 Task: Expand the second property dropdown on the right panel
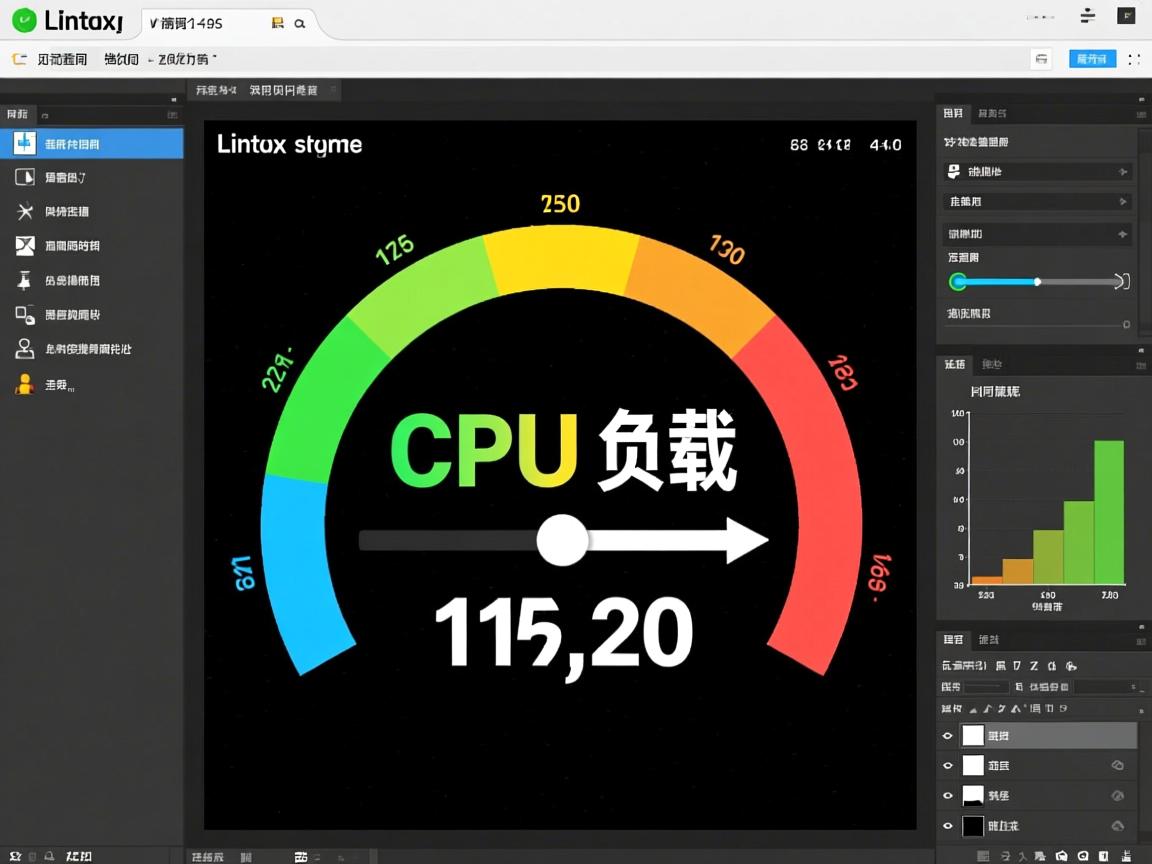[x=1036, y=201]
